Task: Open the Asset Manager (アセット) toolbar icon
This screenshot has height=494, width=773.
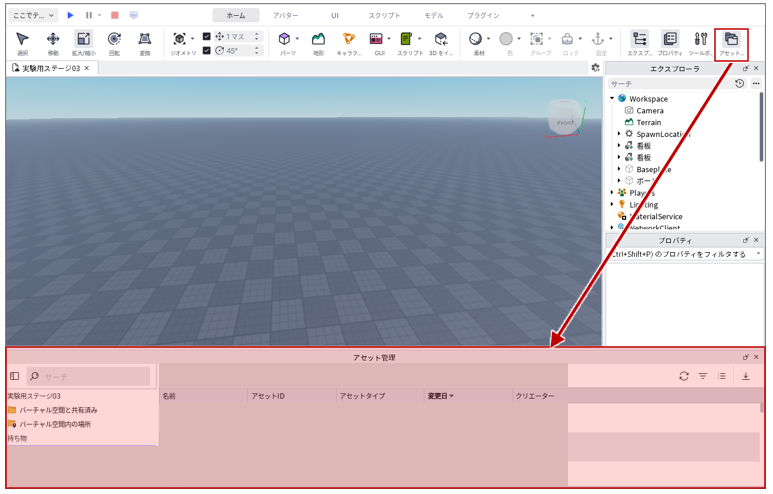Action: click(x=732, y=43)
